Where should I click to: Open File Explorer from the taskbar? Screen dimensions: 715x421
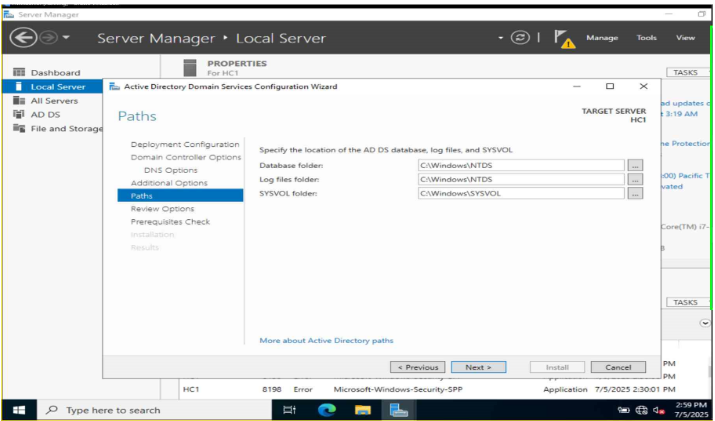coord(363,410)
